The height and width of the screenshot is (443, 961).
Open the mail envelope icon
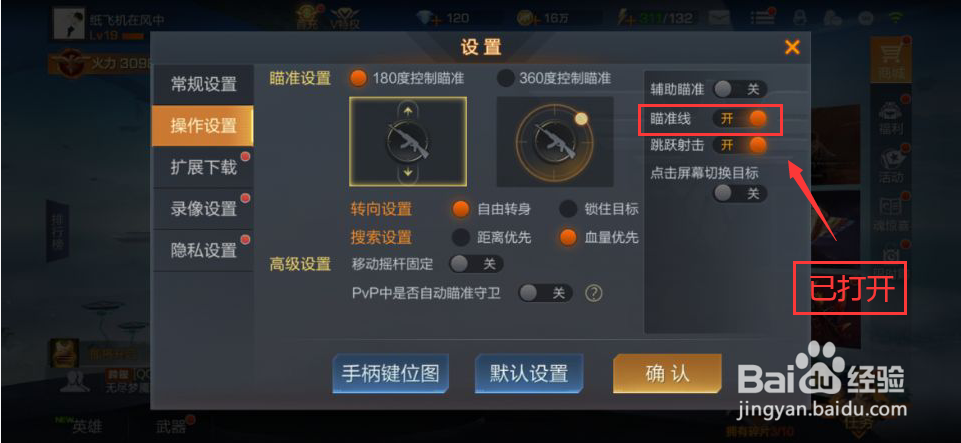(718, 18)
